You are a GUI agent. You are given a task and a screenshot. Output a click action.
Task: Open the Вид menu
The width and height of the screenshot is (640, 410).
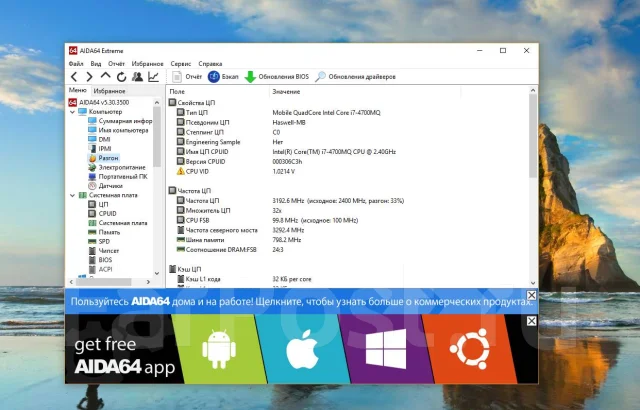pyautogui.click(x=96, y=64)
